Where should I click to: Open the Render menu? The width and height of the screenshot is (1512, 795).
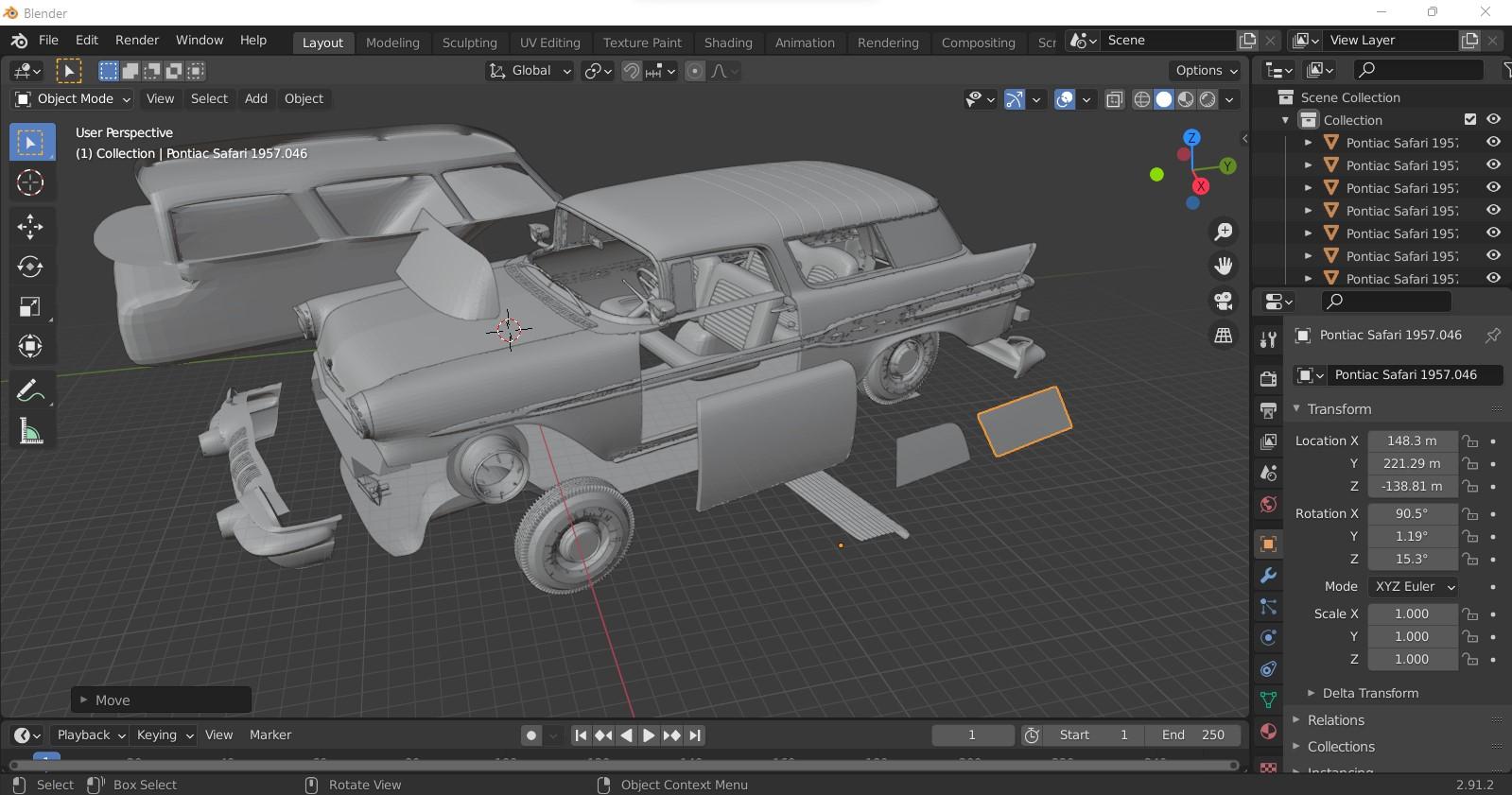pos(137,41)
